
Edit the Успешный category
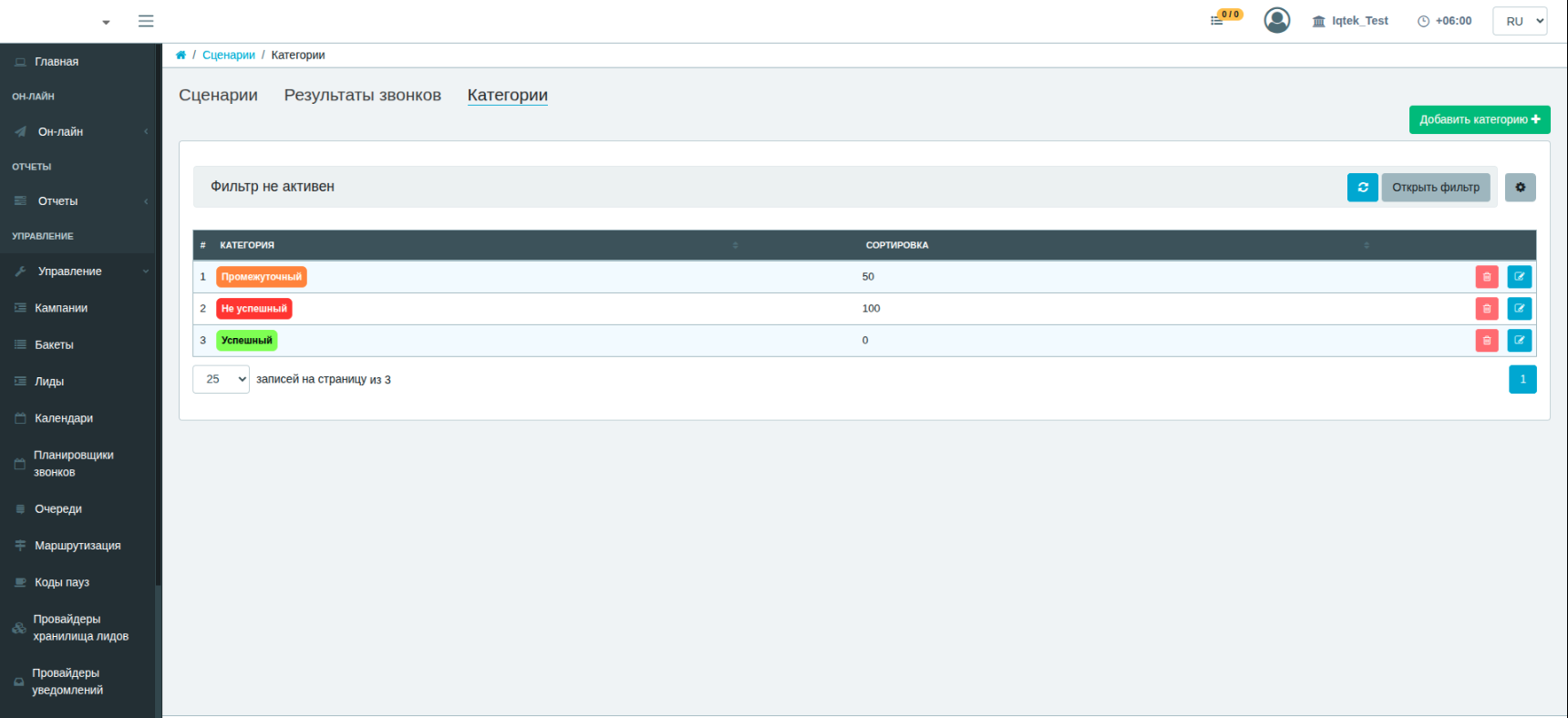(1520, 341)
